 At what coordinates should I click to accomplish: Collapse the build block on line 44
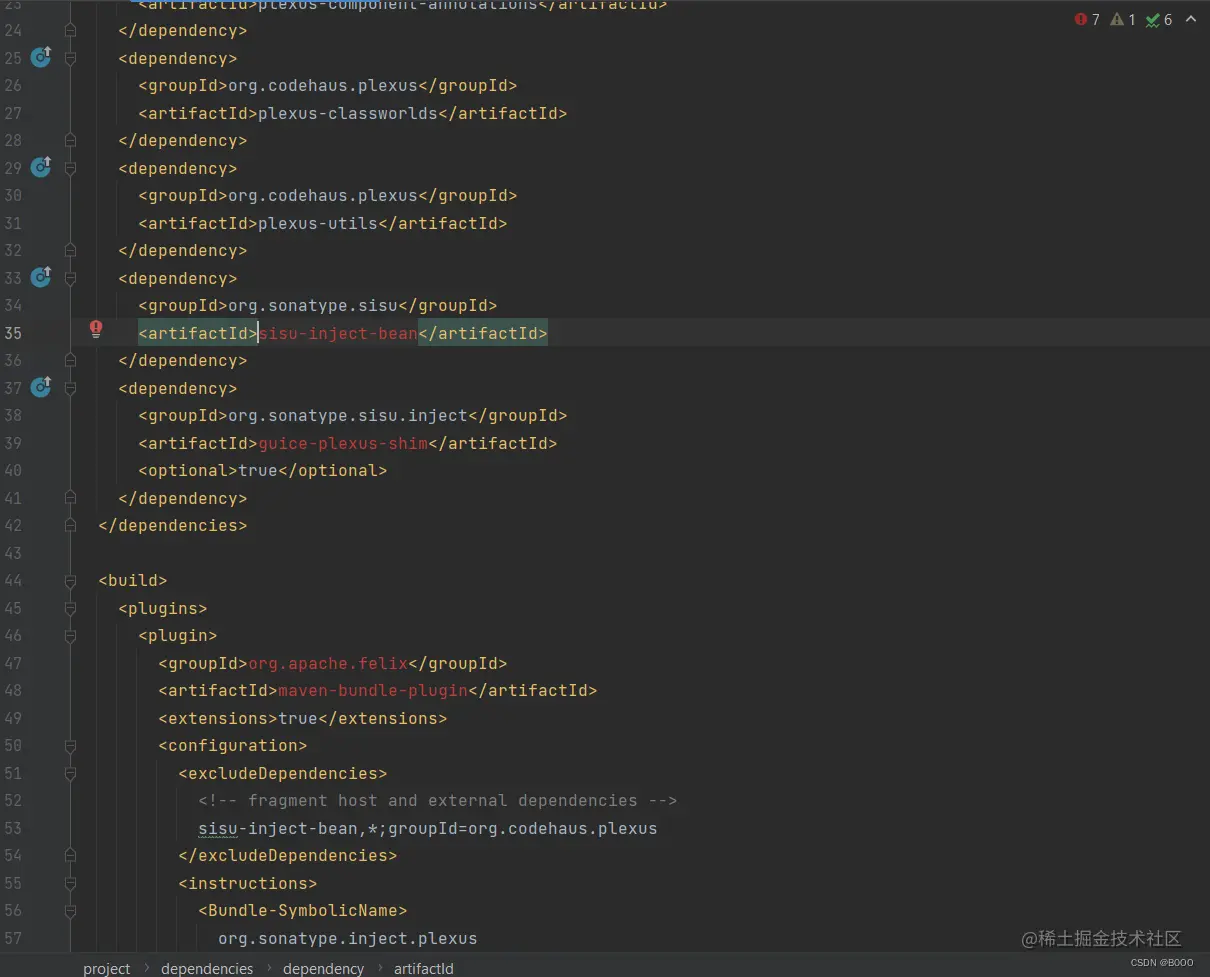click(70, 580)
